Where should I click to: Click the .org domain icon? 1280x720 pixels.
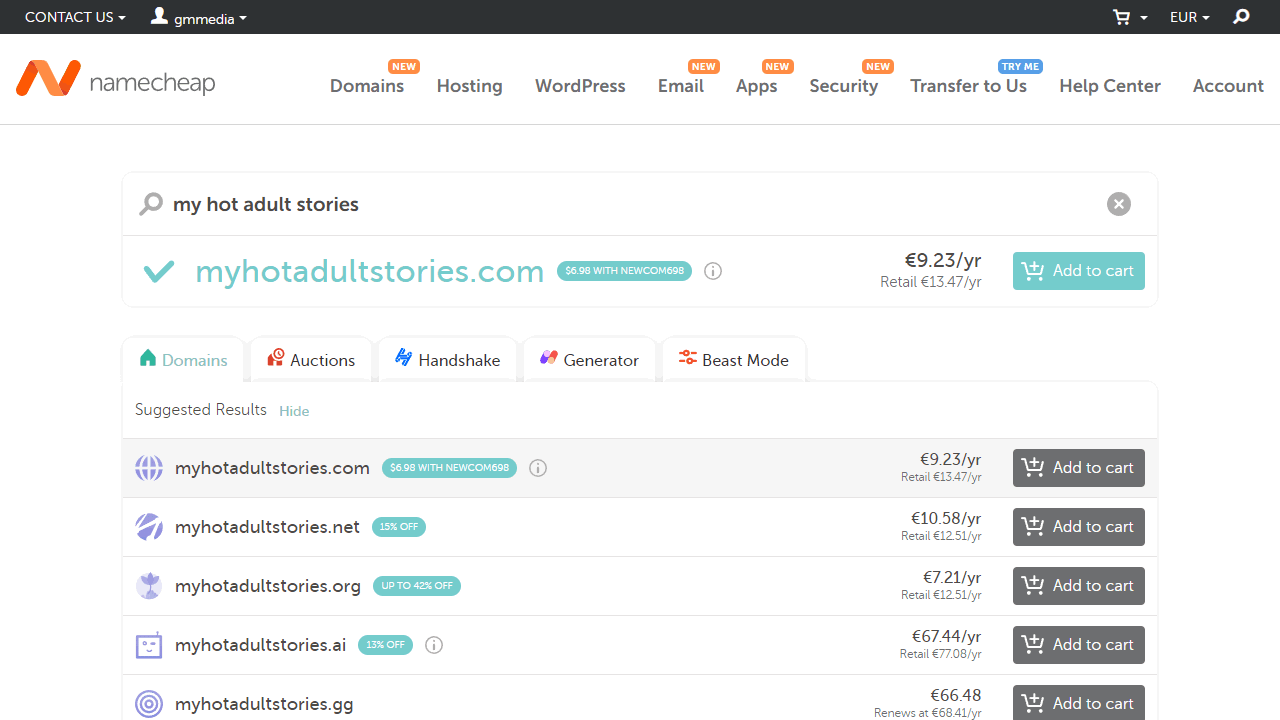(x=149, y=586)
